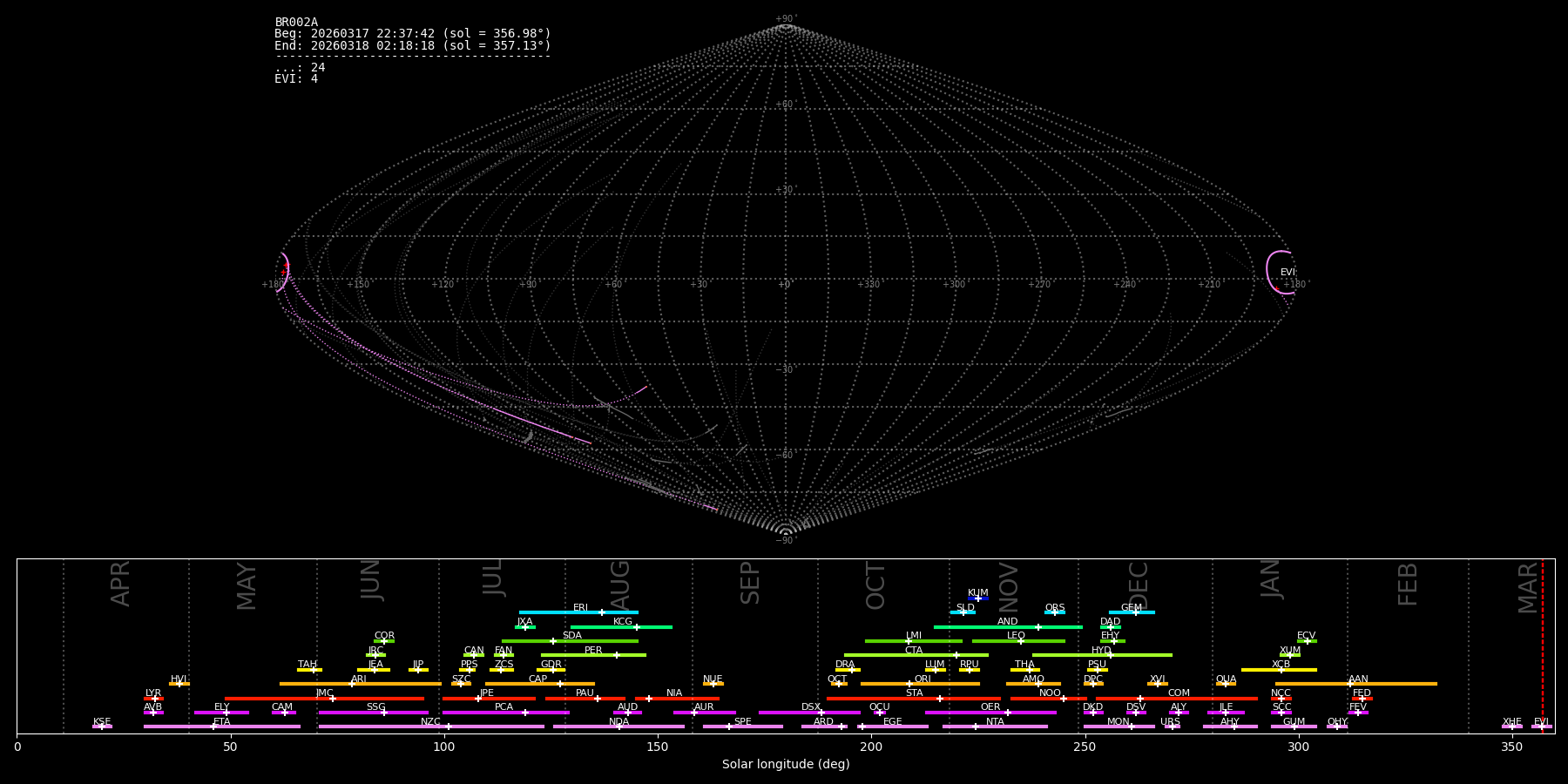The image size is (1568, 784).
Task: Select the CAP shower label
Action: click(x=537, y=679)
